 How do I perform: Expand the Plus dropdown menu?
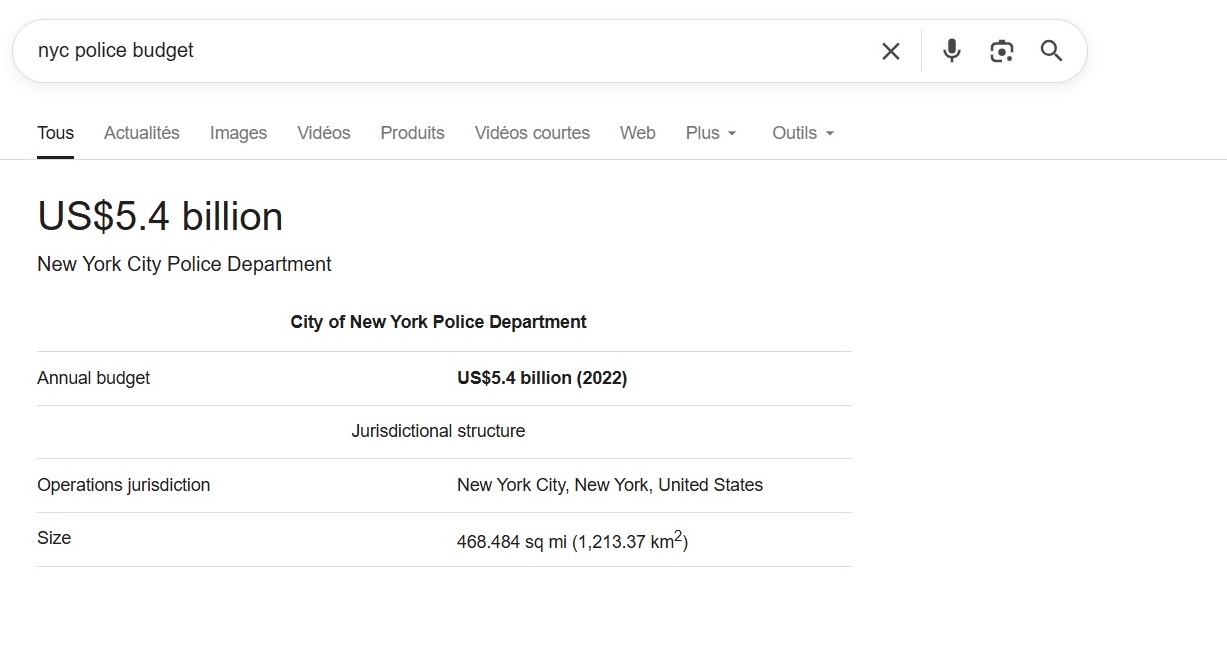[711, 133]
